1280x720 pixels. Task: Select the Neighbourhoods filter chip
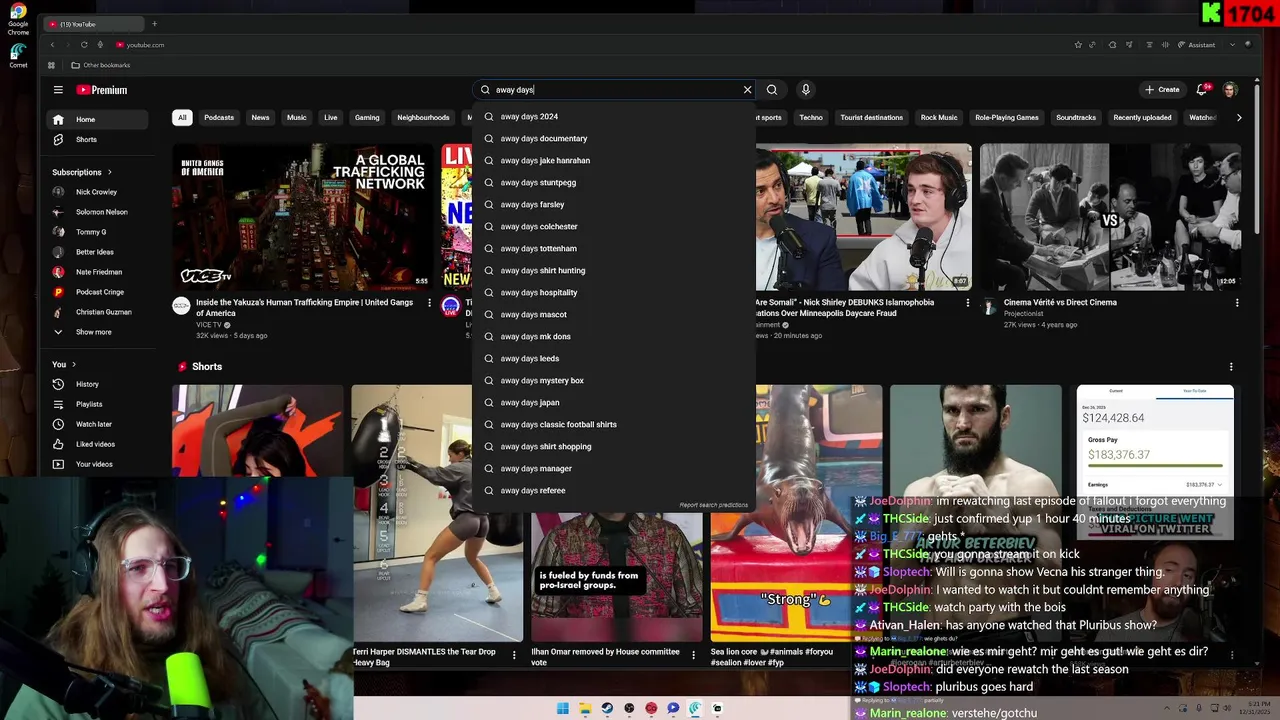[x=423, y=117]
